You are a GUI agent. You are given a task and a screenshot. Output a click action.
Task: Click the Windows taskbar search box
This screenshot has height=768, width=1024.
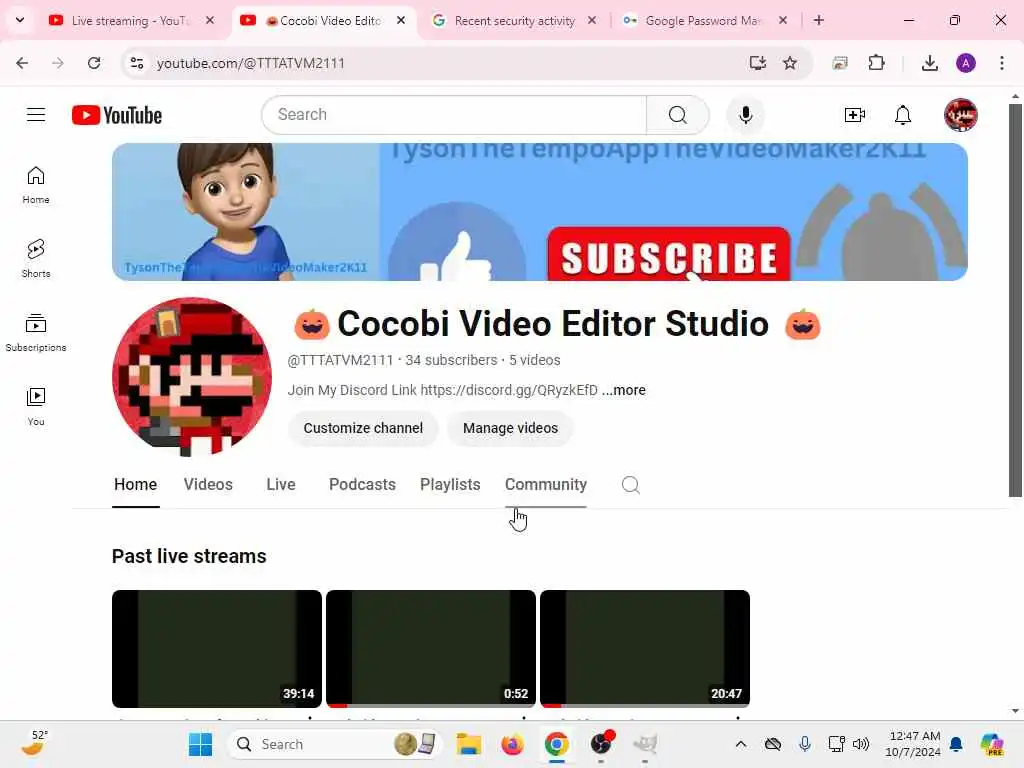[x=334, y=744]
